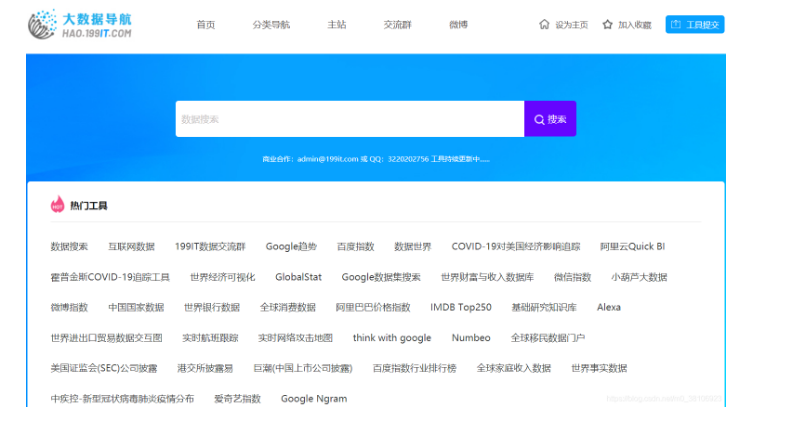Screen dimensions: 792x422
Task: Open the 小葫芦大数据 link
Action: click(x=639, y=277)
